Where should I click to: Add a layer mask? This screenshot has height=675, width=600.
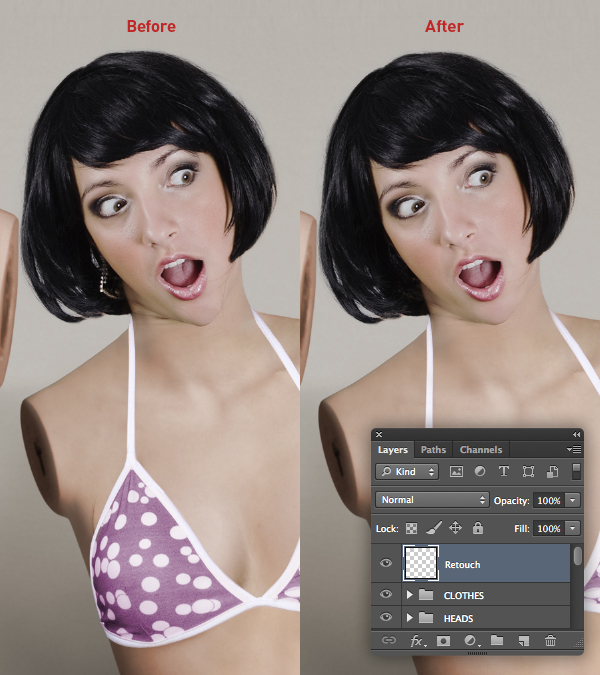pyautogui.click(x=443, y=641)
